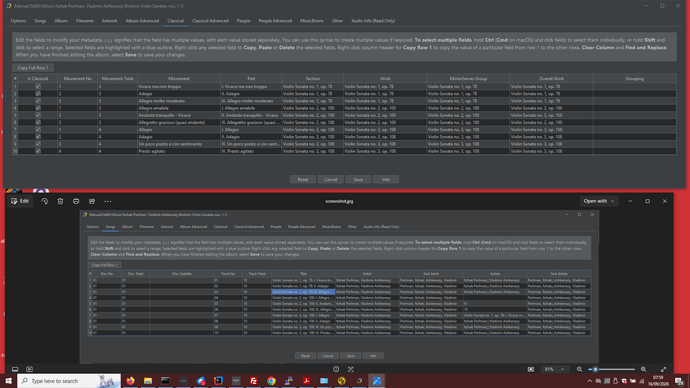
Task: Click the screenshot image in Photos viewer
Action: tap(339, 286)
